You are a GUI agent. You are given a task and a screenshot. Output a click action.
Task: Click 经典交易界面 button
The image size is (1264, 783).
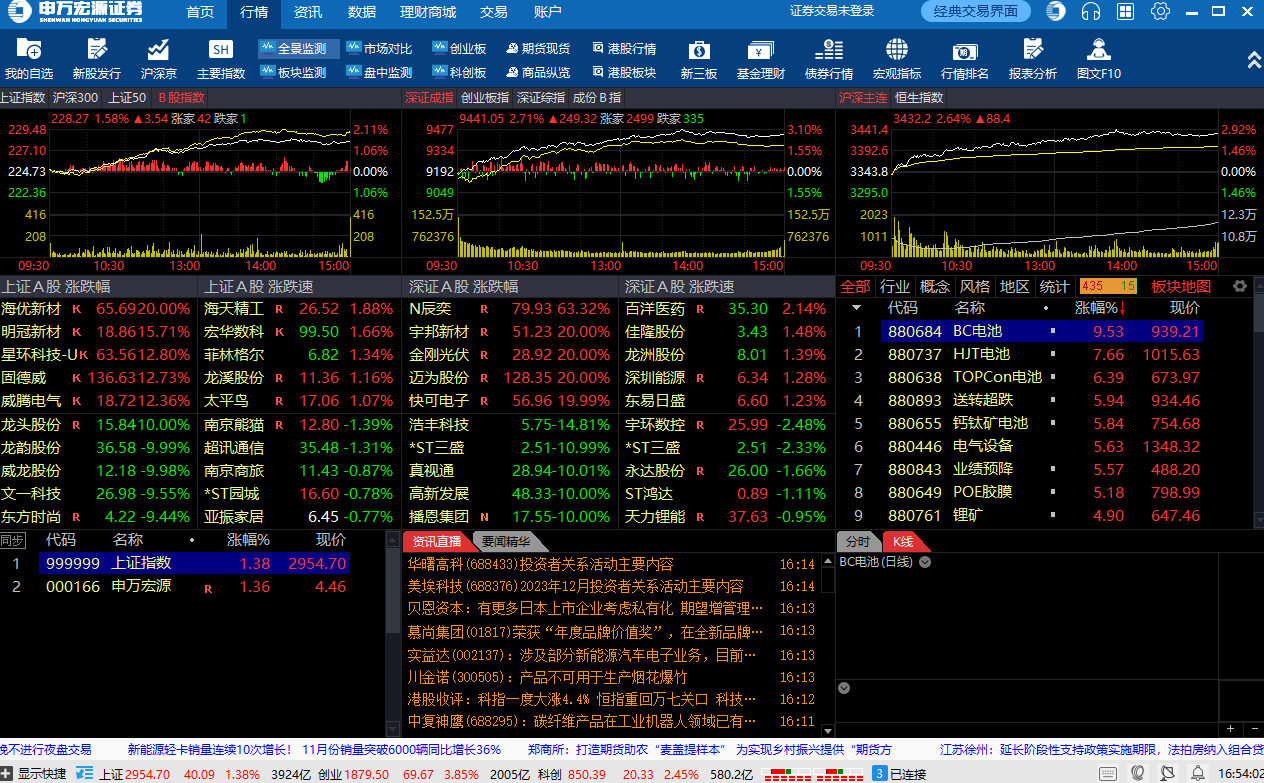tap(975, 11)
